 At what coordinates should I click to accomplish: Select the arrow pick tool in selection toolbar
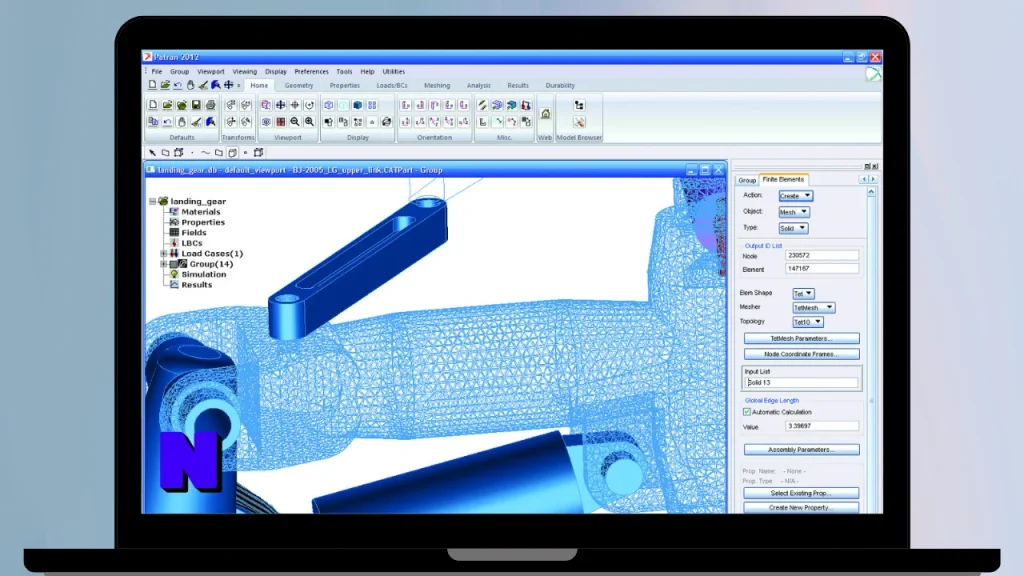coord(152,153)
